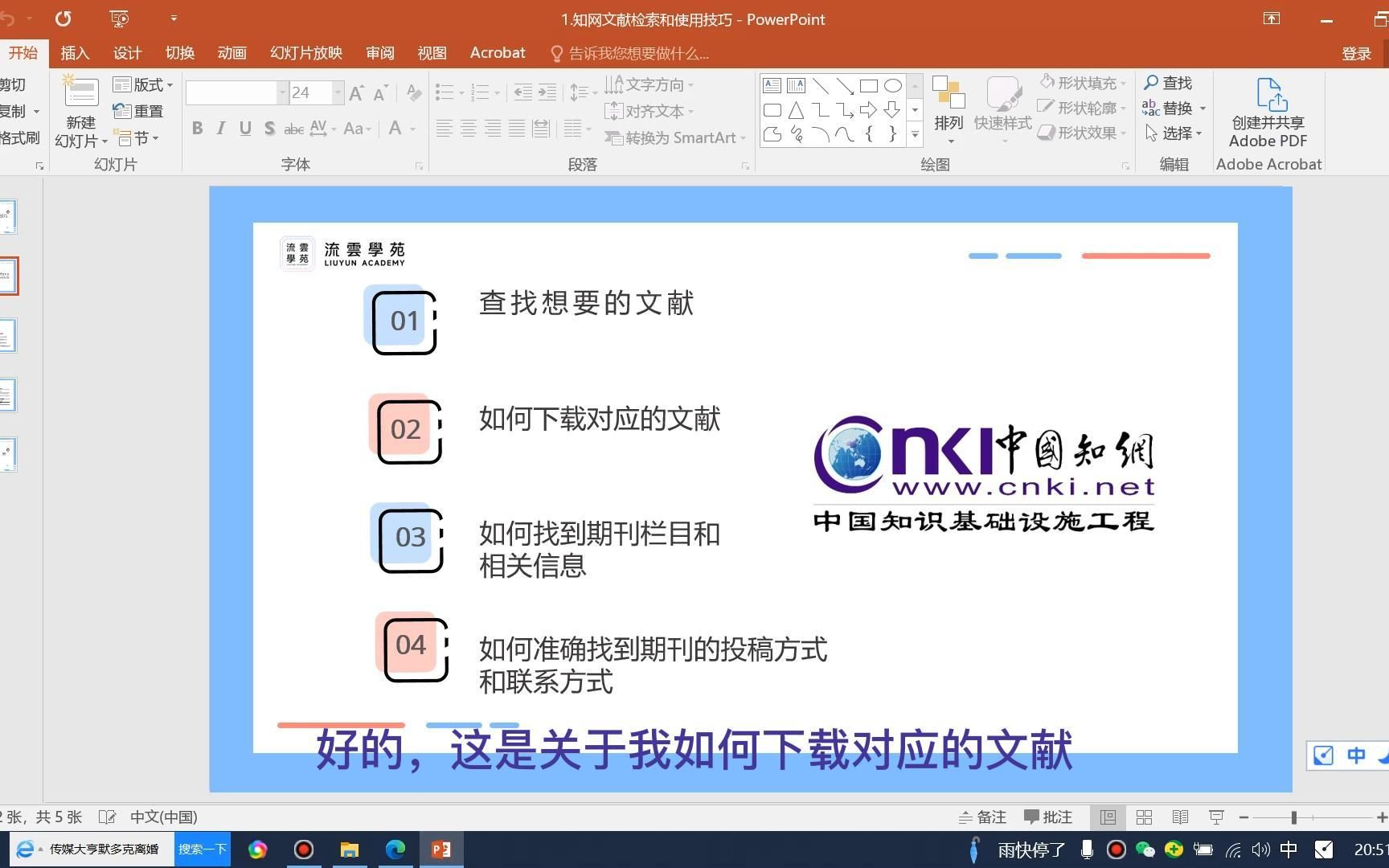The height and width of the screenshot is (868, 1389).
Task: Click the Bold formatting icon
Action: pos(198,129)
